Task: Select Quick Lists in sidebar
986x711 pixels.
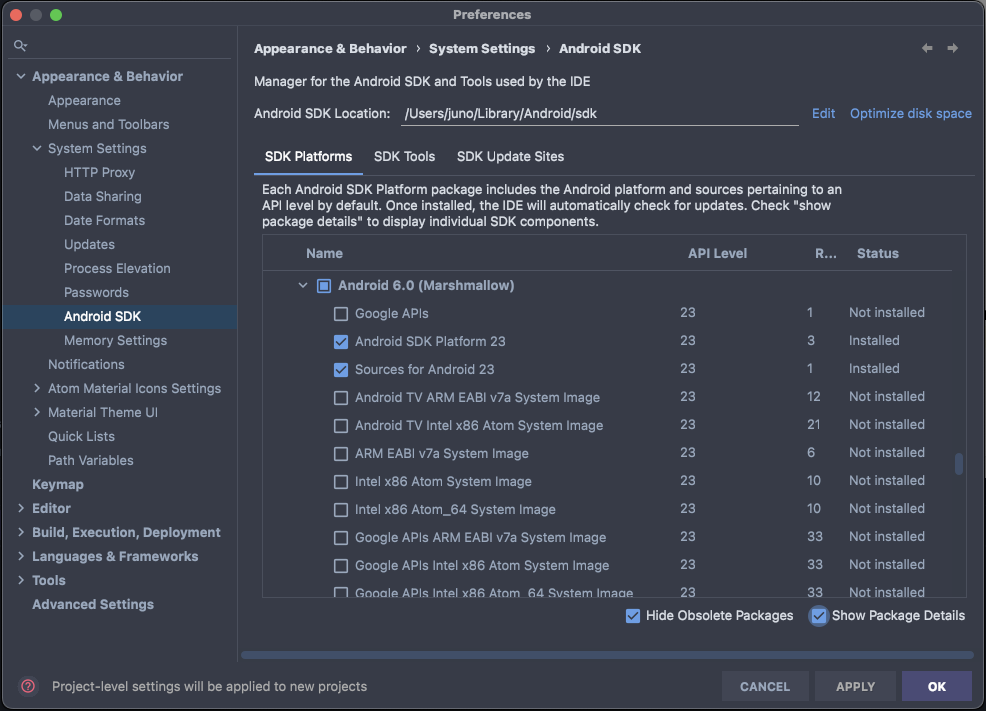Action: pos(81,436)
